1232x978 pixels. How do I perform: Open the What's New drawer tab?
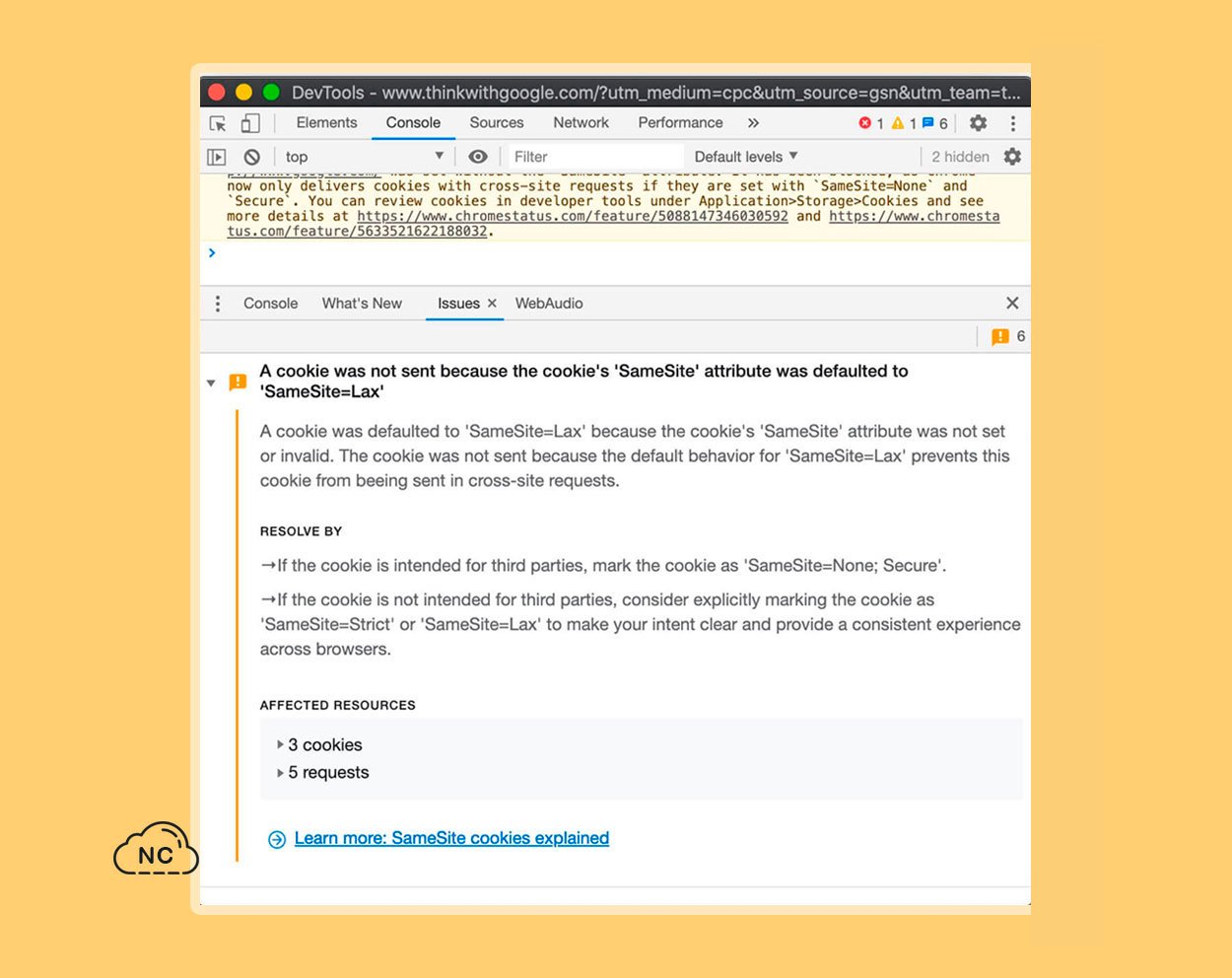pos(362,304)
